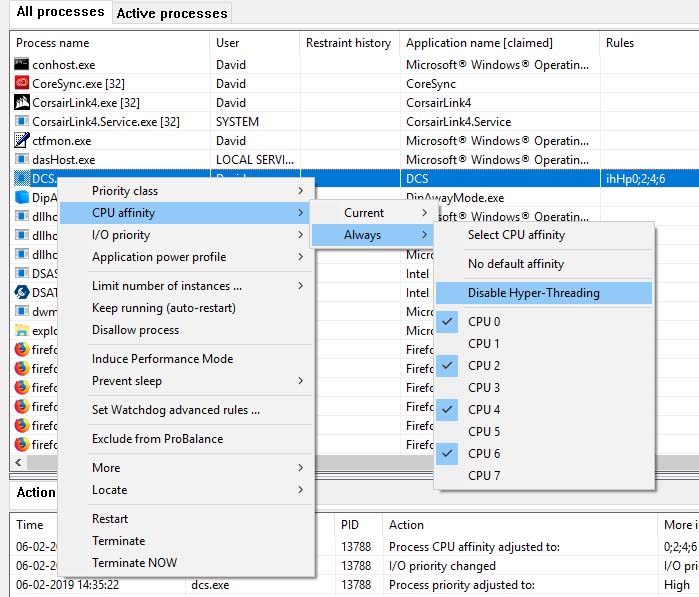699x597 pixels.
Task: Open the Always affinity submenu
Action: tap(373, 235)
